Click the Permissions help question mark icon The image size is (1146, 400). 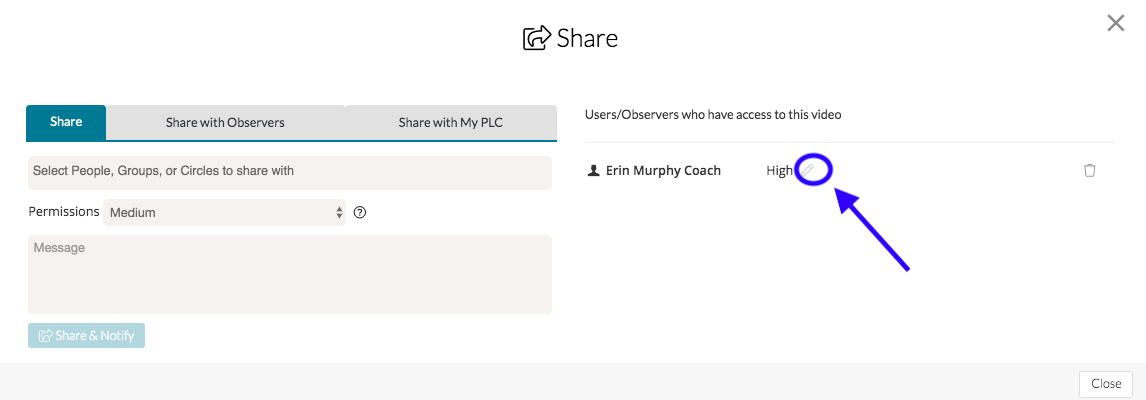coord(360,212)
